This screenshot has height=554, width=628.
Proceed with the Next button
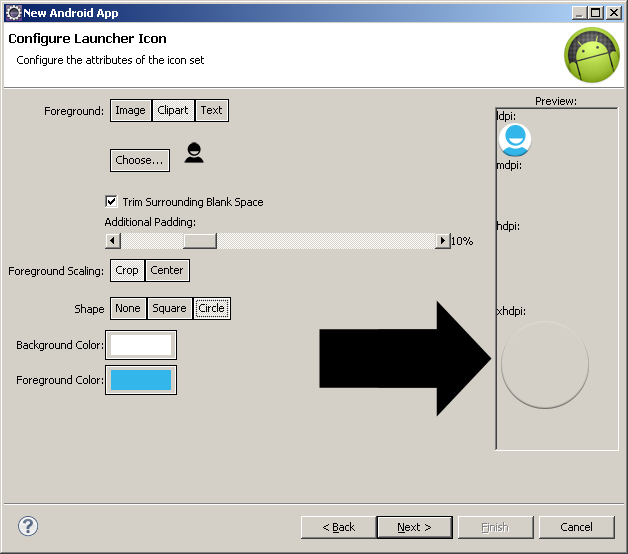click(x=415, y=527)
